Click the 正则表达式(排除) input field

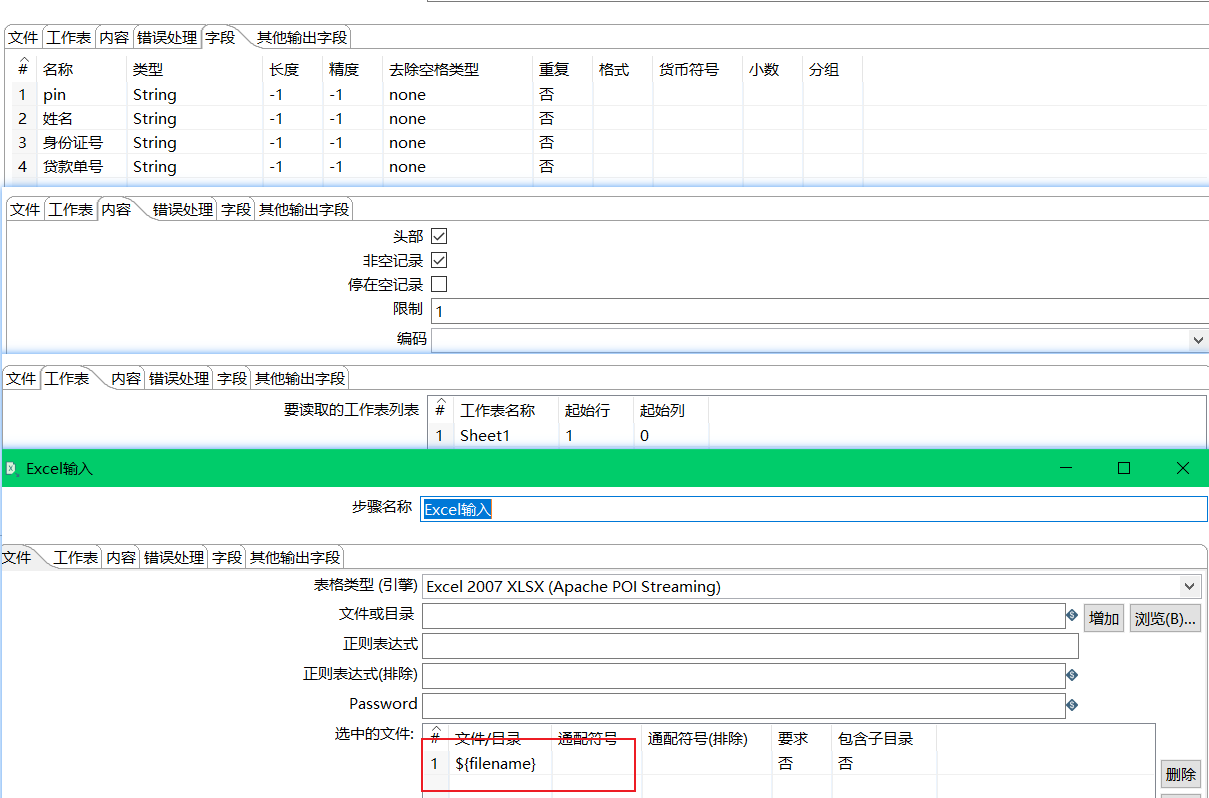click(743, 676)
